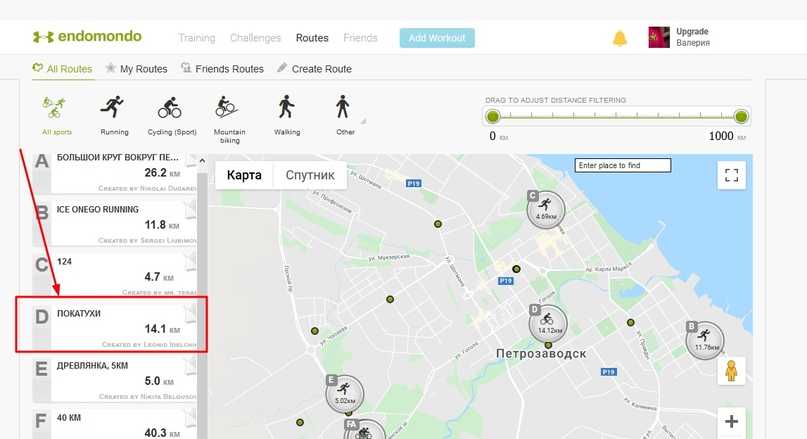Viewport: 807px width, 439px height.
Task: Switch map to Карта view
Action: click(x=244, y=175)
